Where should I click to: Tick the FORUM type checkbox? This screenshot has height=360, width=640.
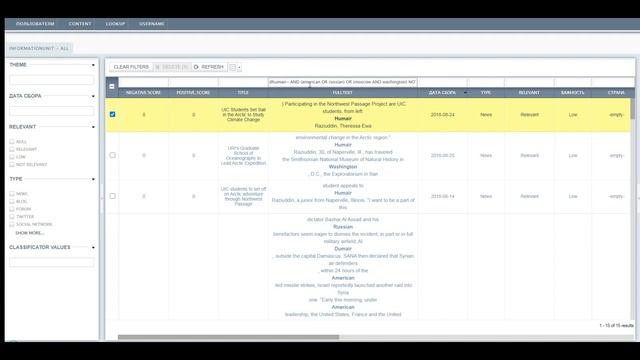[12, 209]
